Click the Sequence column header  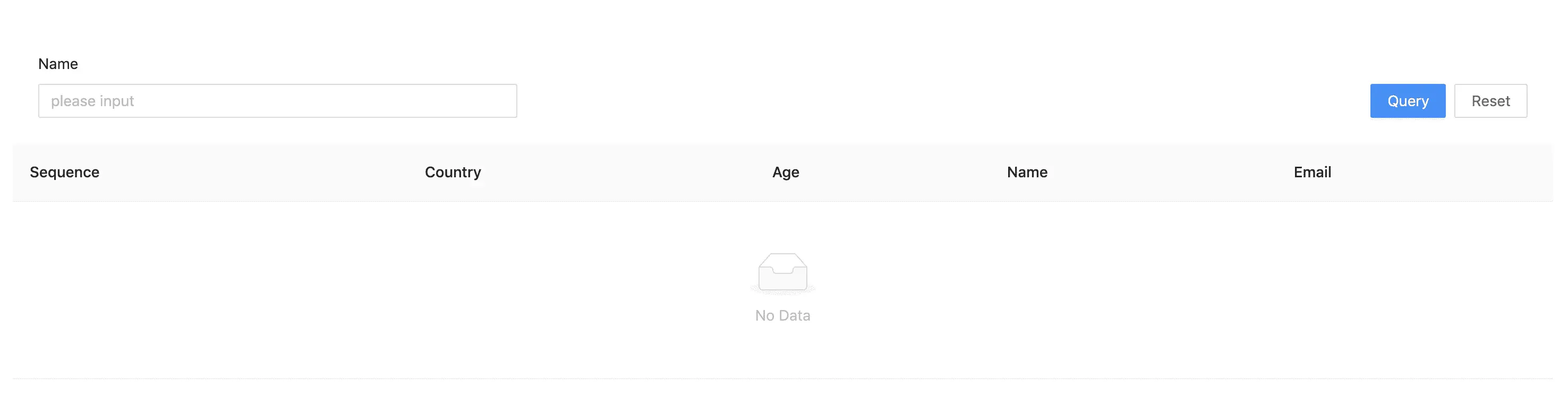[x=64, y=172]
